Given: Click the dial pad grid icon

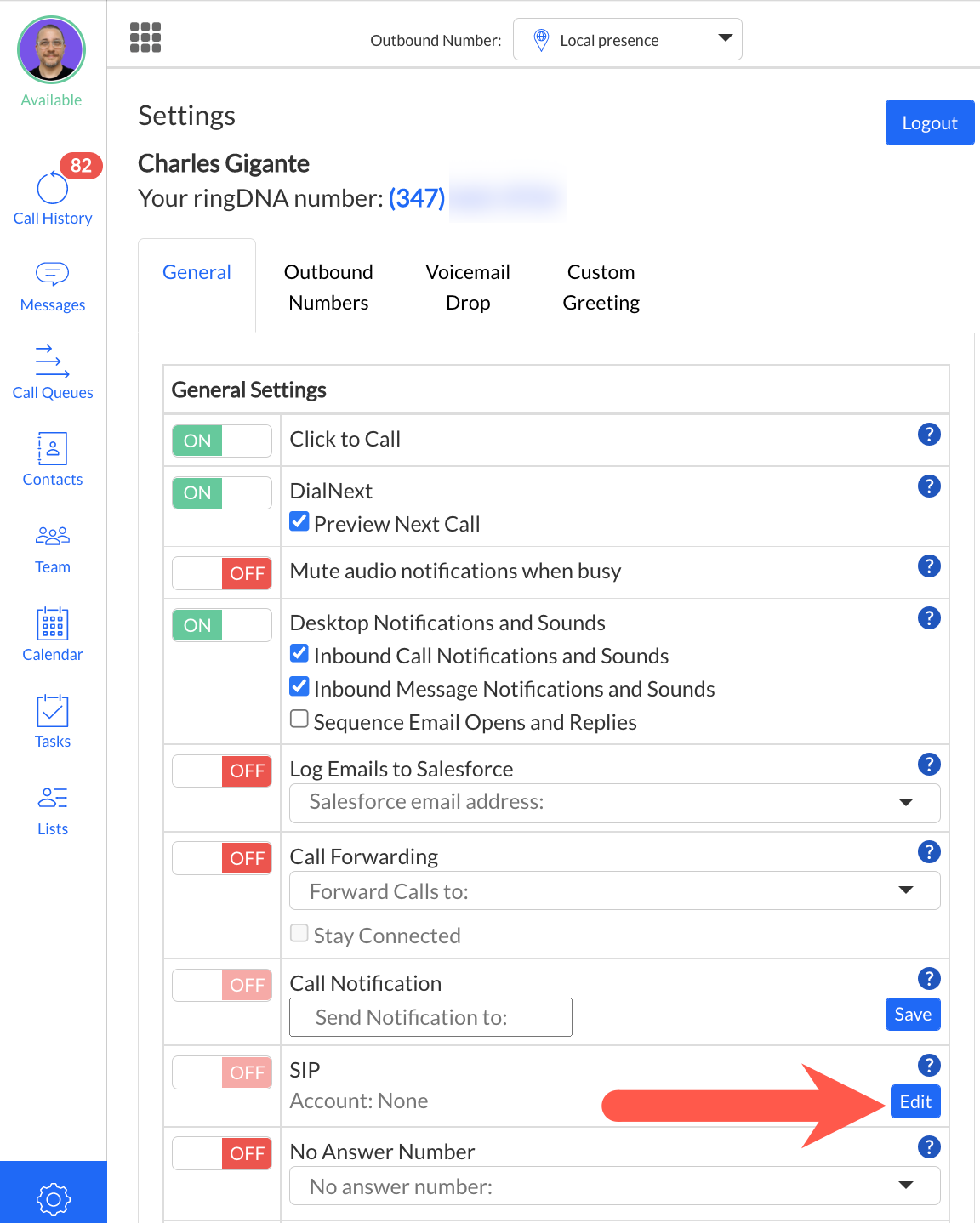Looking at the screenshot, I should pos(145,37).
